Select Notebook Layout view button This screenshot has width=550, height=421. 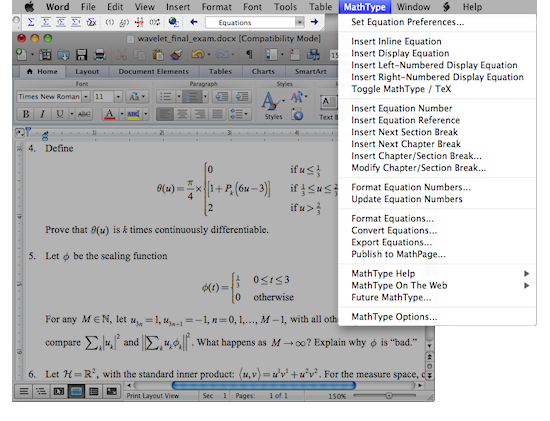click(x=94, y=391)
